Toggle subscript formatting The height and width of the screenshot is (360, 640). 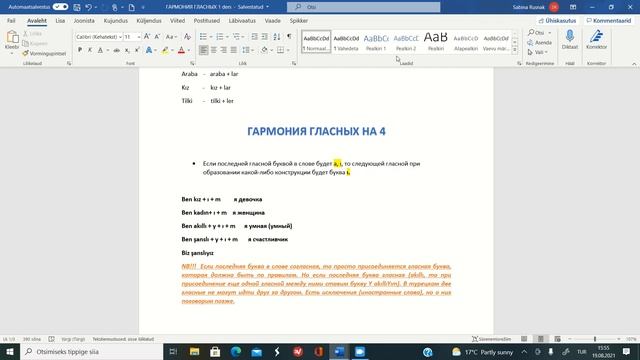[x=127, y=50]
